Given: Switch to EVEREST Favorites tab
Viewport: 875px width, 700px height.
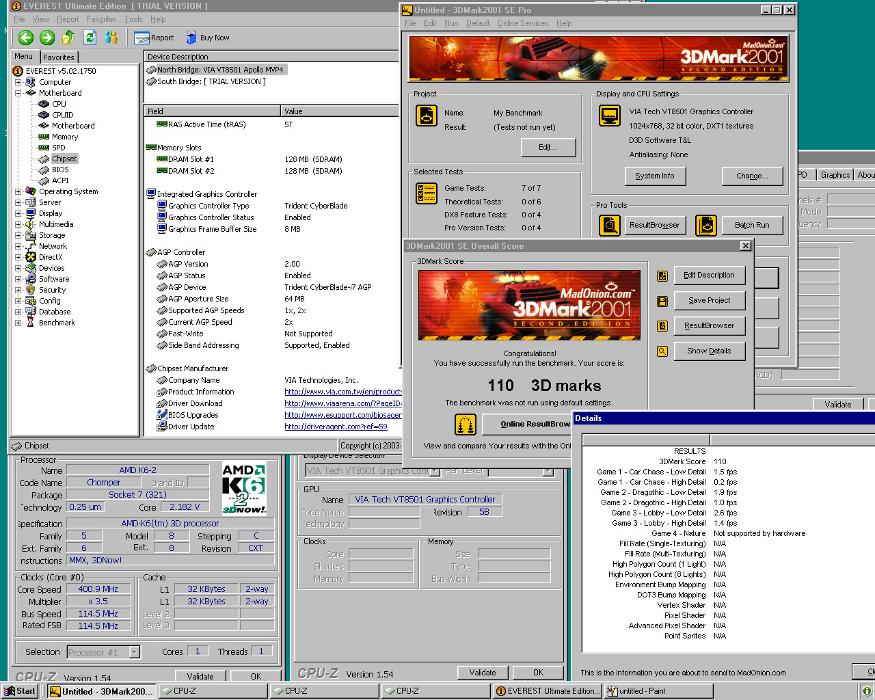Looking at the screenshot, I should click(x=59, y=57).
